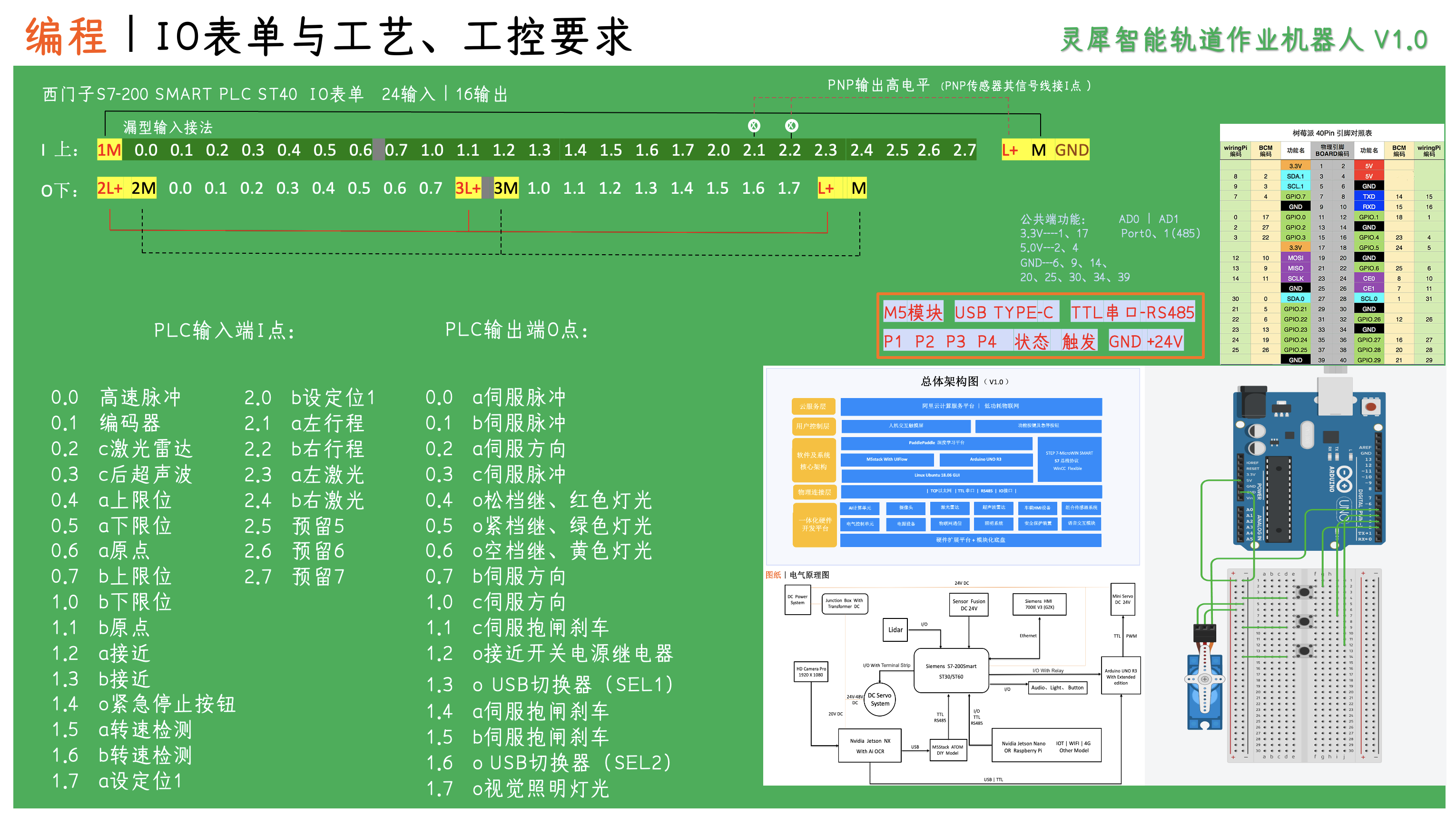Select the breadboard image
1456x817 pixels.
pyautogui.click(x=1305, y=666)
